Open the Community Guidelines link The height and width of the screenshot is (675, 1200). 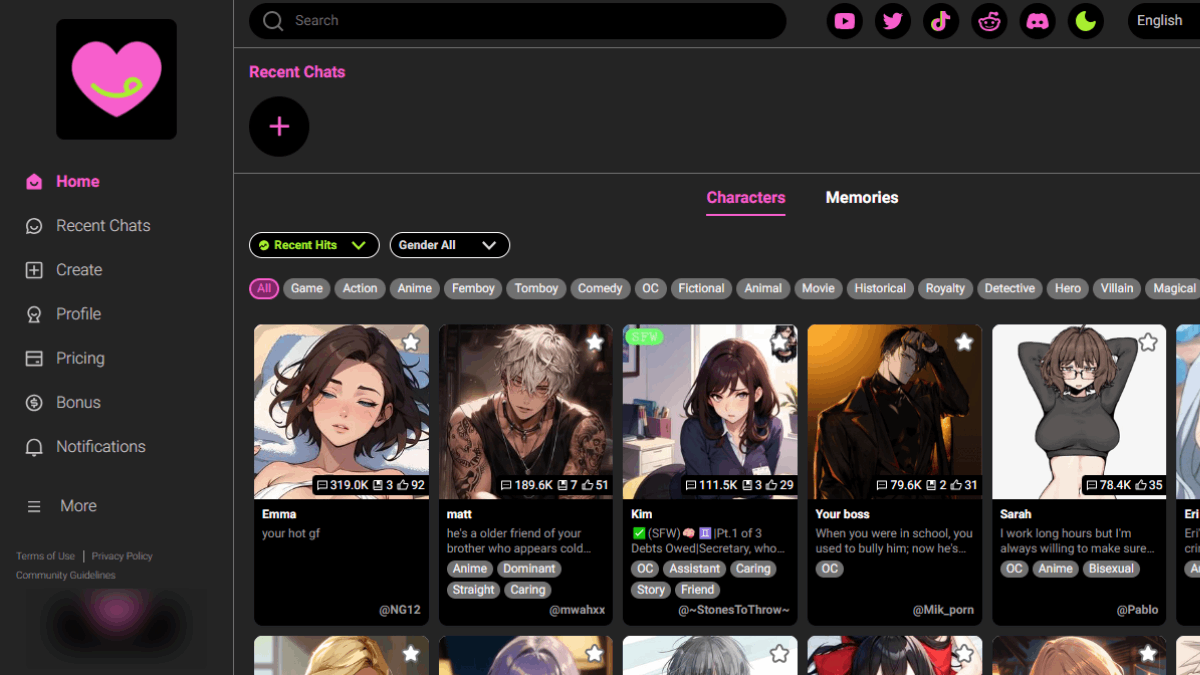click(65, 575)
